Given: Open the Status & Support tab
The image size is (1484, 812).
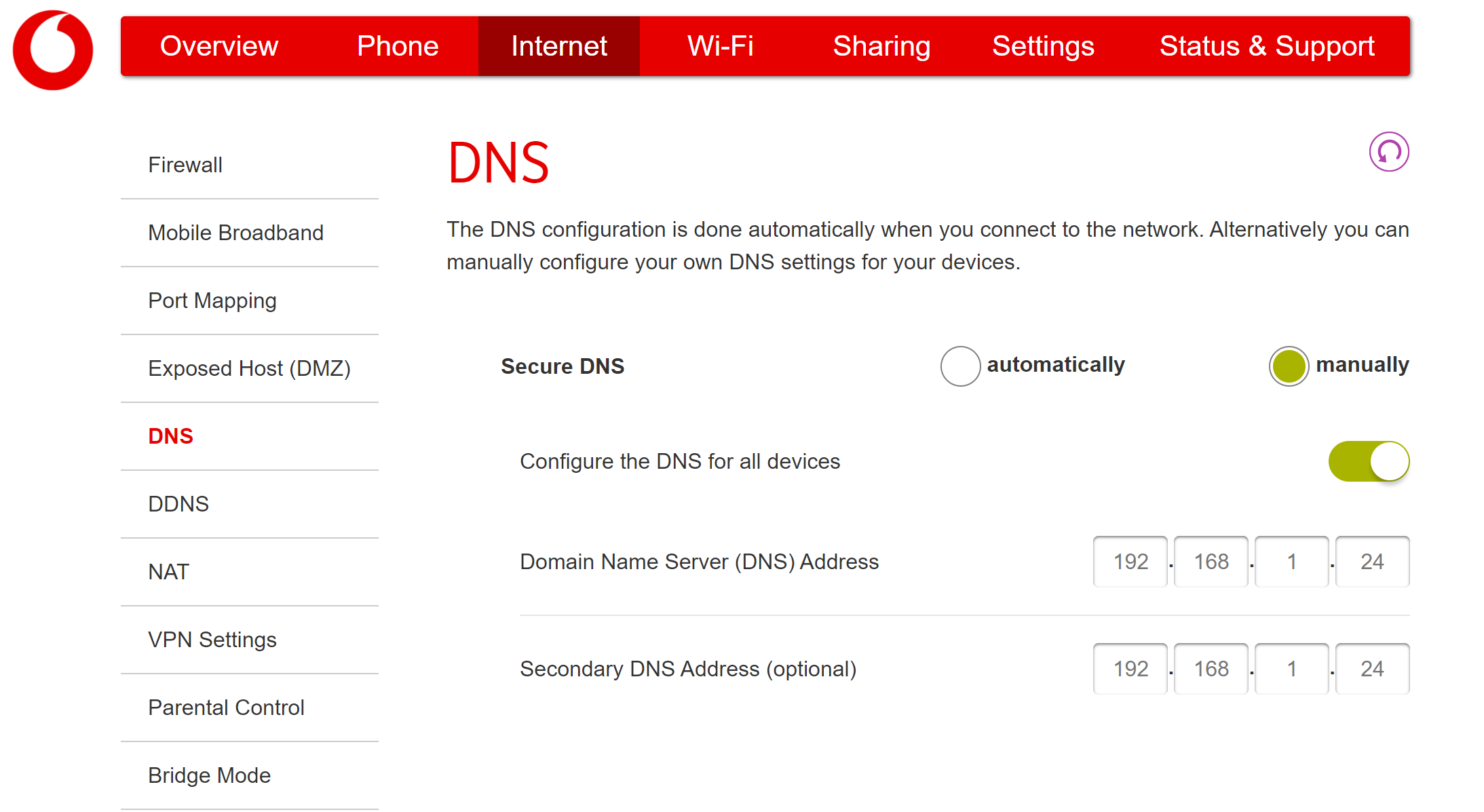Looking at the screenshot, I should 1266,46.
